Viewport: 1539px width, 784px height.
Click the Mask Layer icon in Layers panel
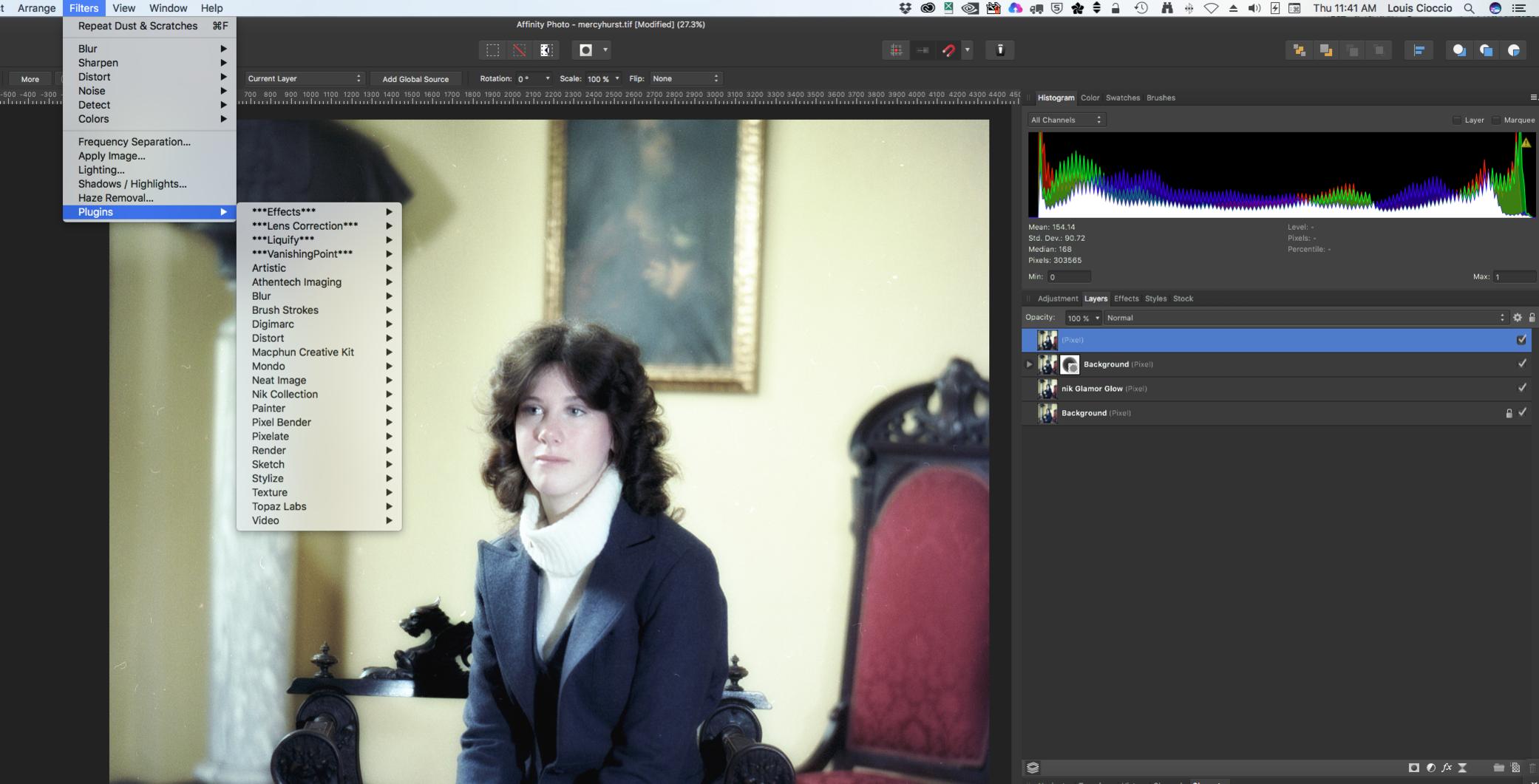[x=1413, y=768]
